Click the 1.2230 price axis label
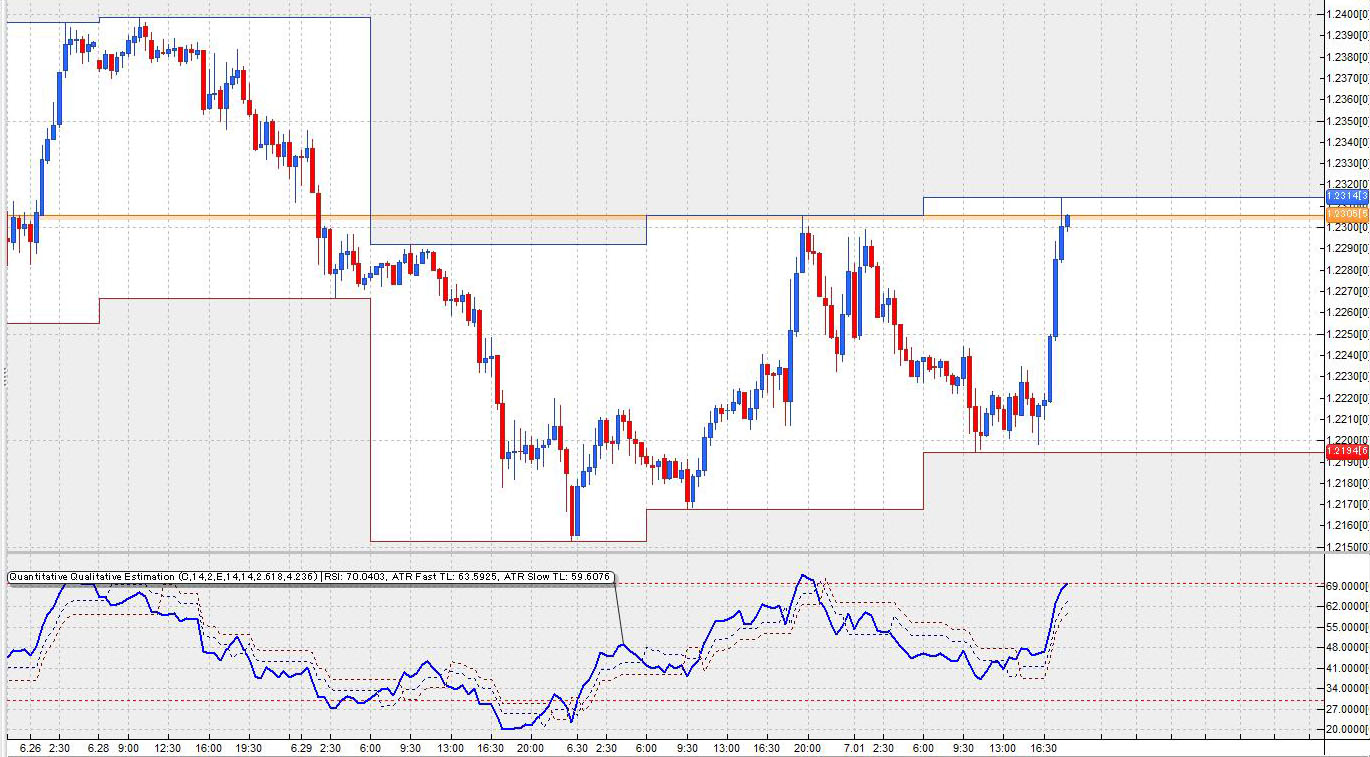1370x757 pixels. 1349,376
